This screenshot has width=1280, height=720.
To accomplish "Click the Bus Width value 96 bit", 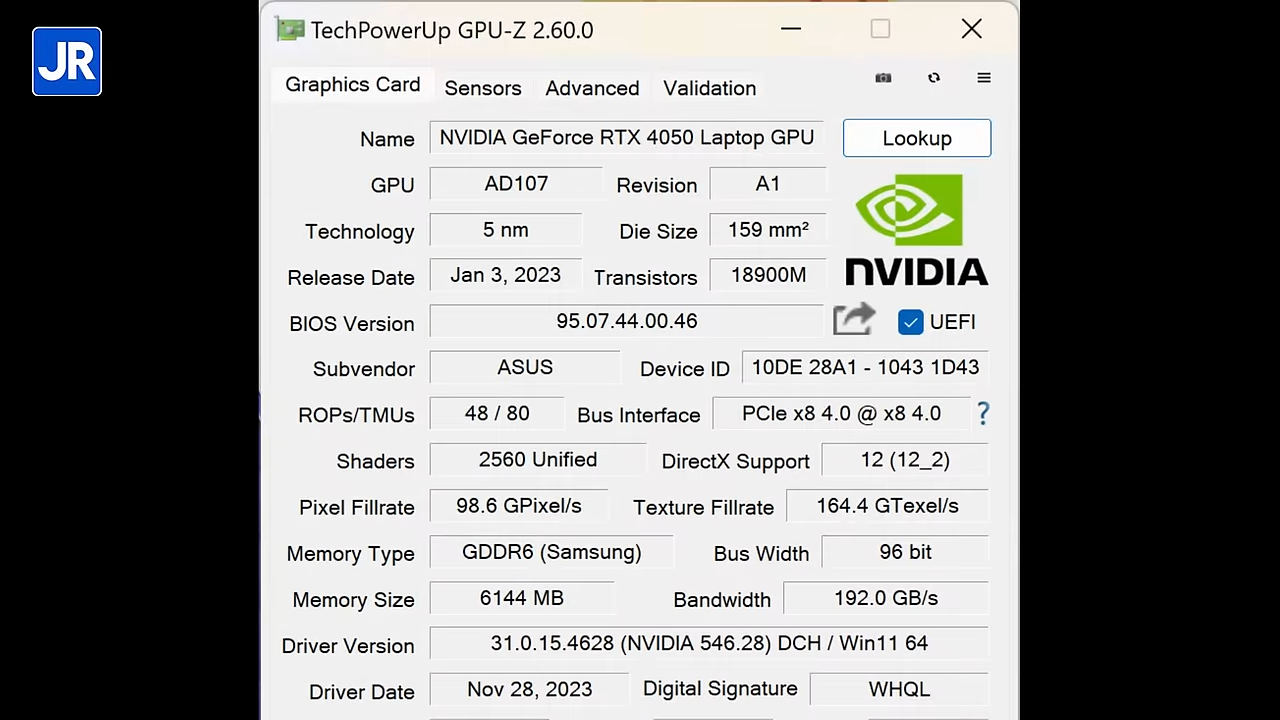I will pos(905,552).
